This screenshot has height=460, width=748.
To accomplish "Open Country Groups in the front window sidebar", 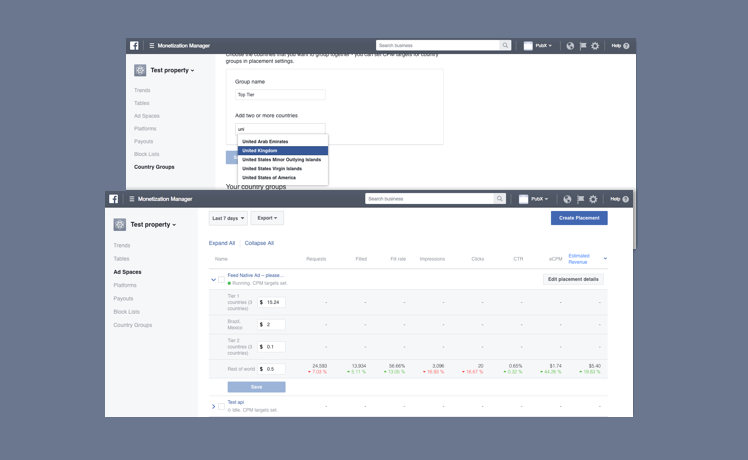I will coord(133,325).
